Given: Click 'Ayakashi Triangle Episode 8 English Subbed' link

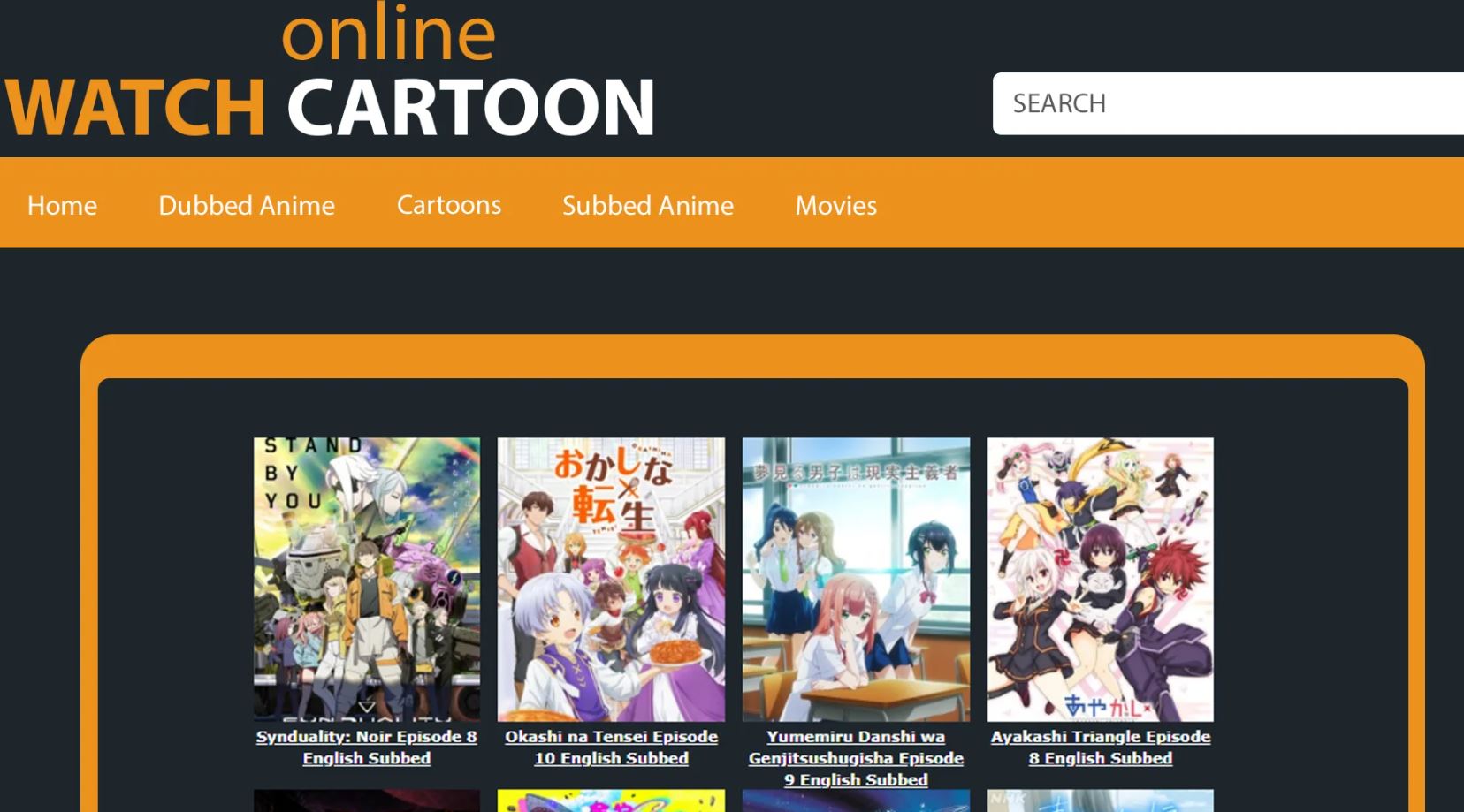Looking at the screenshot, I should pyautogui.click(x=1100, y=747).
